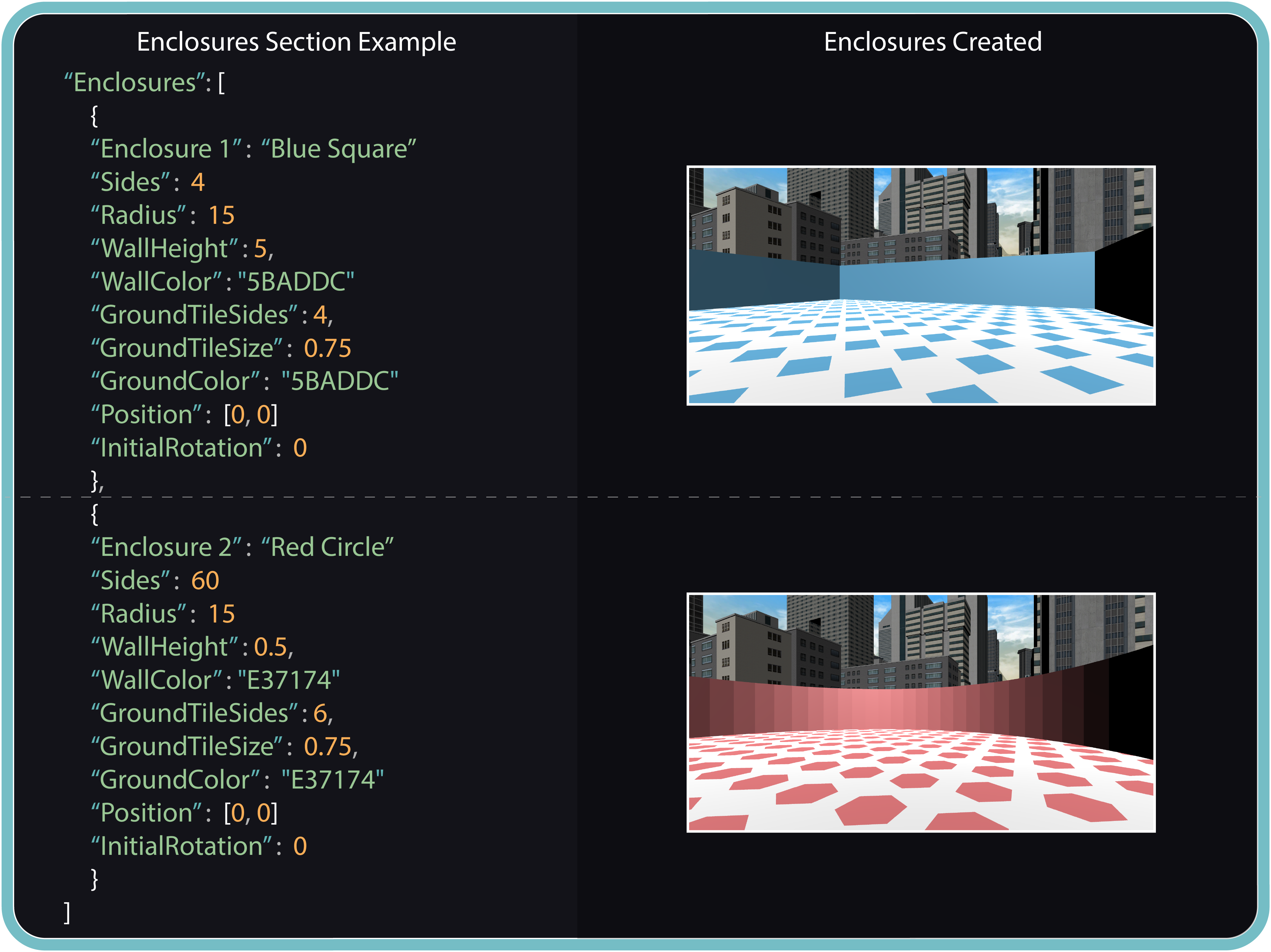The image size is (1271, 952).
Task: Click the first enclosure's InitialRotation key
Action: (x=181, y=448)
